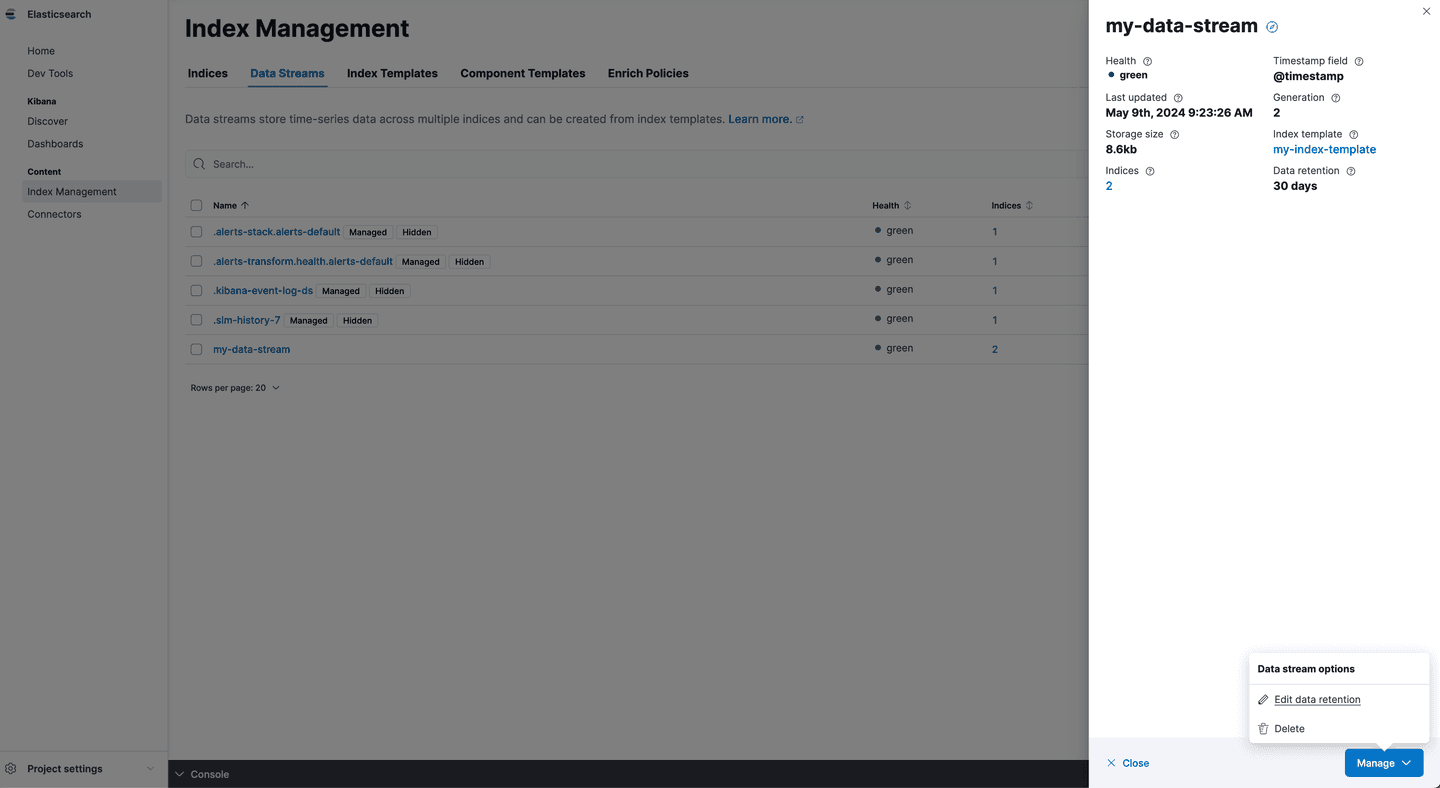The height and width of the screenshot is (788, 1440).
Task: Switch to the Index Templates tab
Action: click(x=392, y=74)
